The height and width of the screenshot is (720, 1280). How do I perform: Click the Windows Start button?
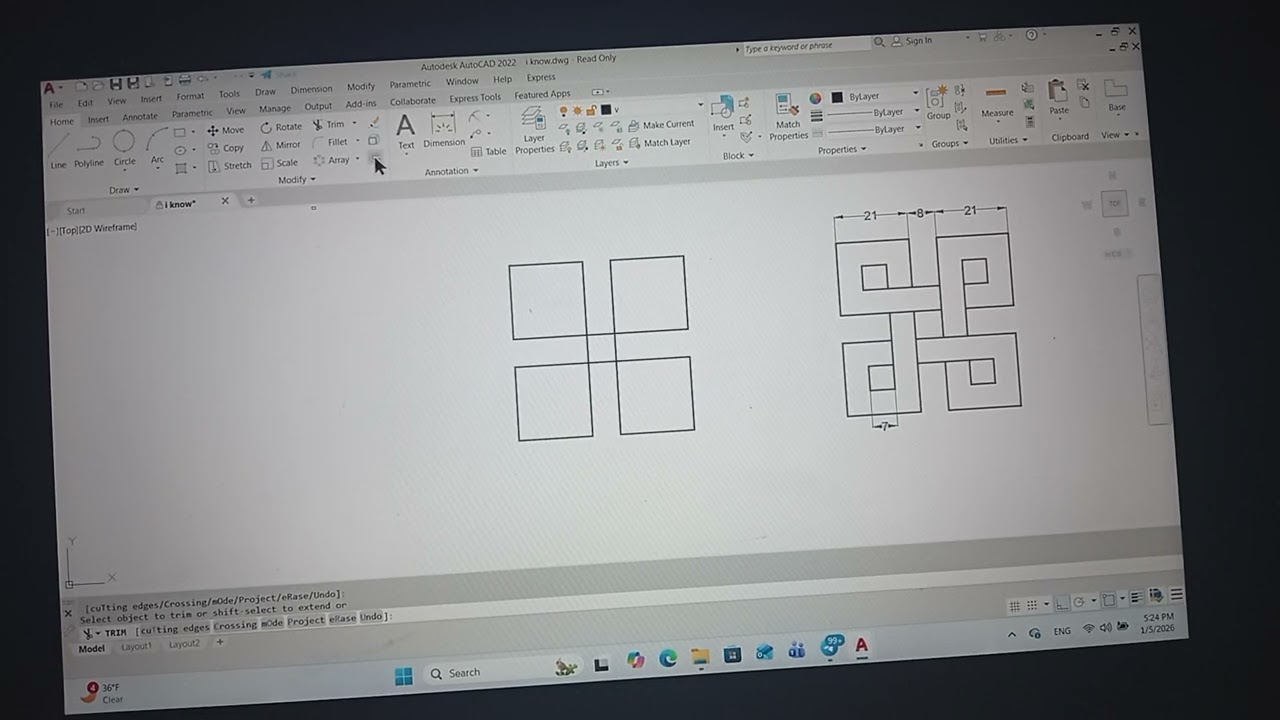404,677
